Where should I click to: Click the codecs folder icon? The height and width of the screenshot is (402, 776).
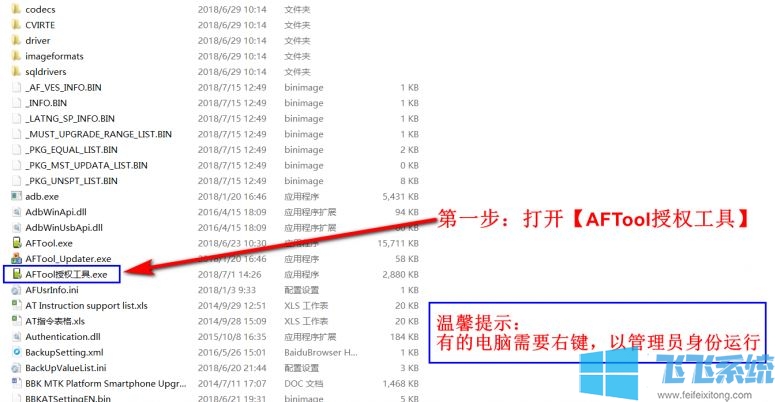tap(16, 9)
